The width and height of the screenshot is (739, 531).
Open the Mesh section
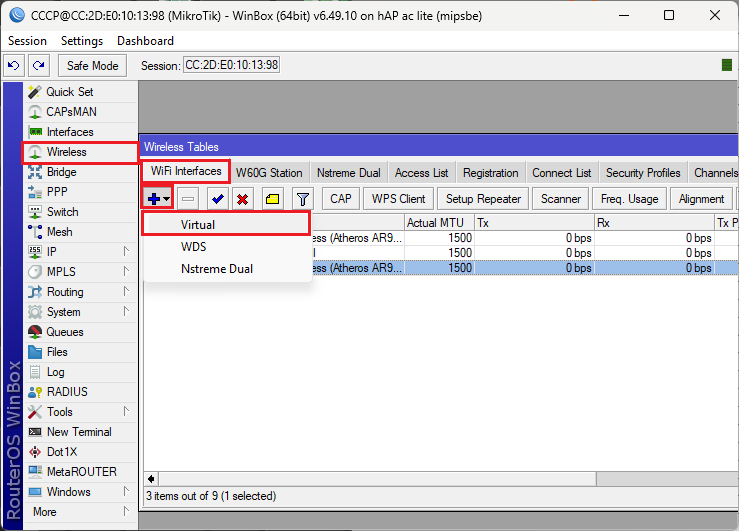coord(80,232)
